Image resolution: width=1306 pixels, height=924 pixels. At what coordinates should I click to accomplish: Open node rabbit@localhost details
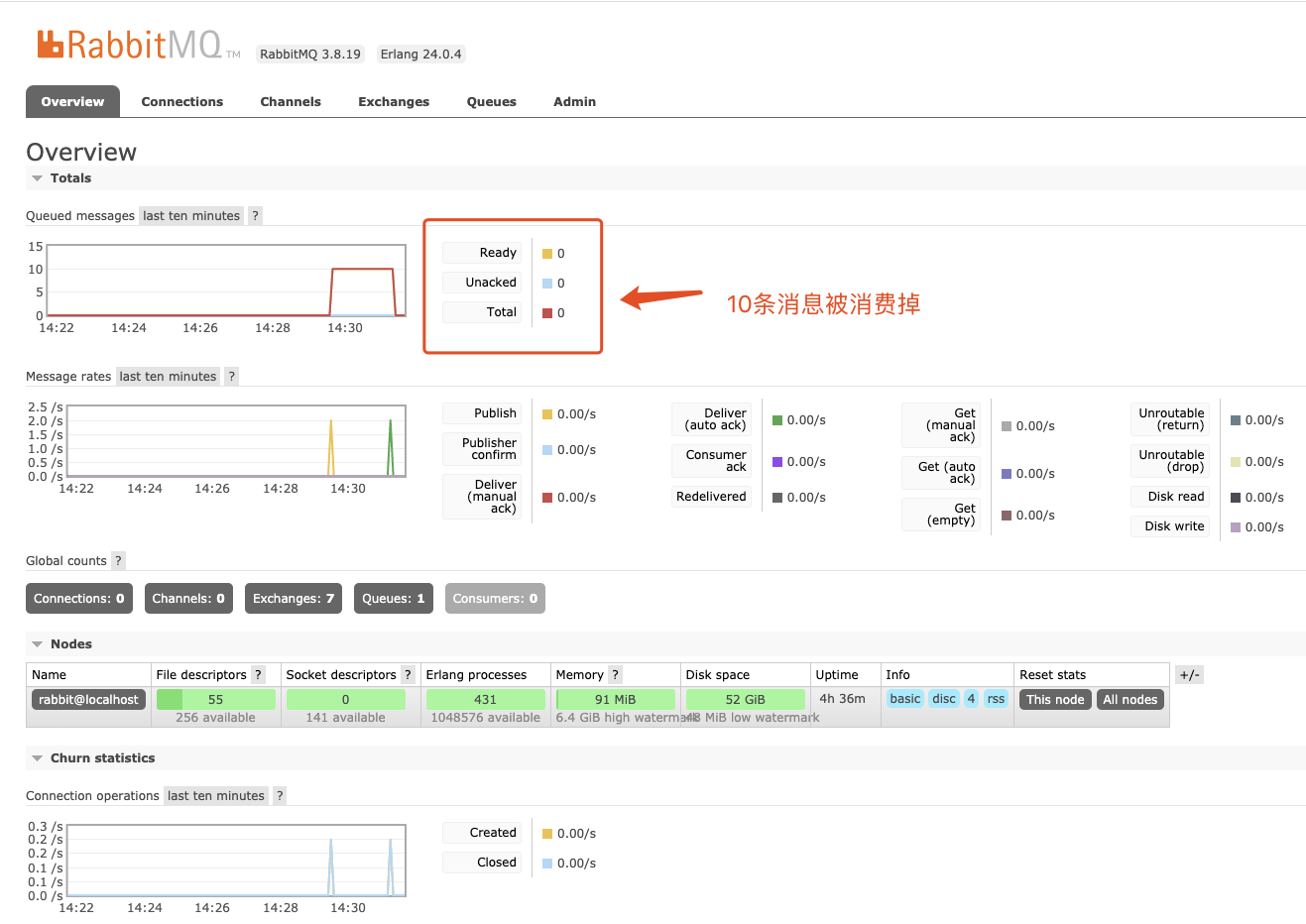pos(89,700)
